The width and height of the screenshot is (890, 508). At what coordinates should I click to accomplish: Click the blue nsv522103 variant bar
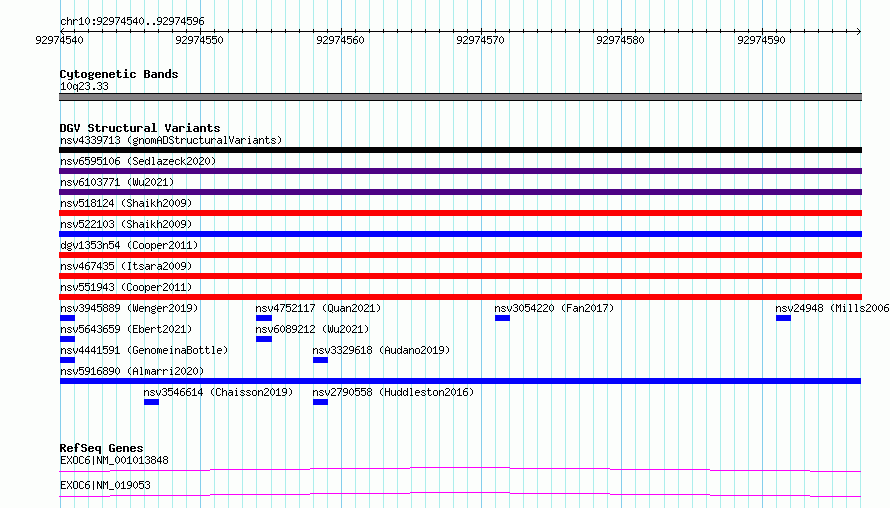tap(460, 234)
